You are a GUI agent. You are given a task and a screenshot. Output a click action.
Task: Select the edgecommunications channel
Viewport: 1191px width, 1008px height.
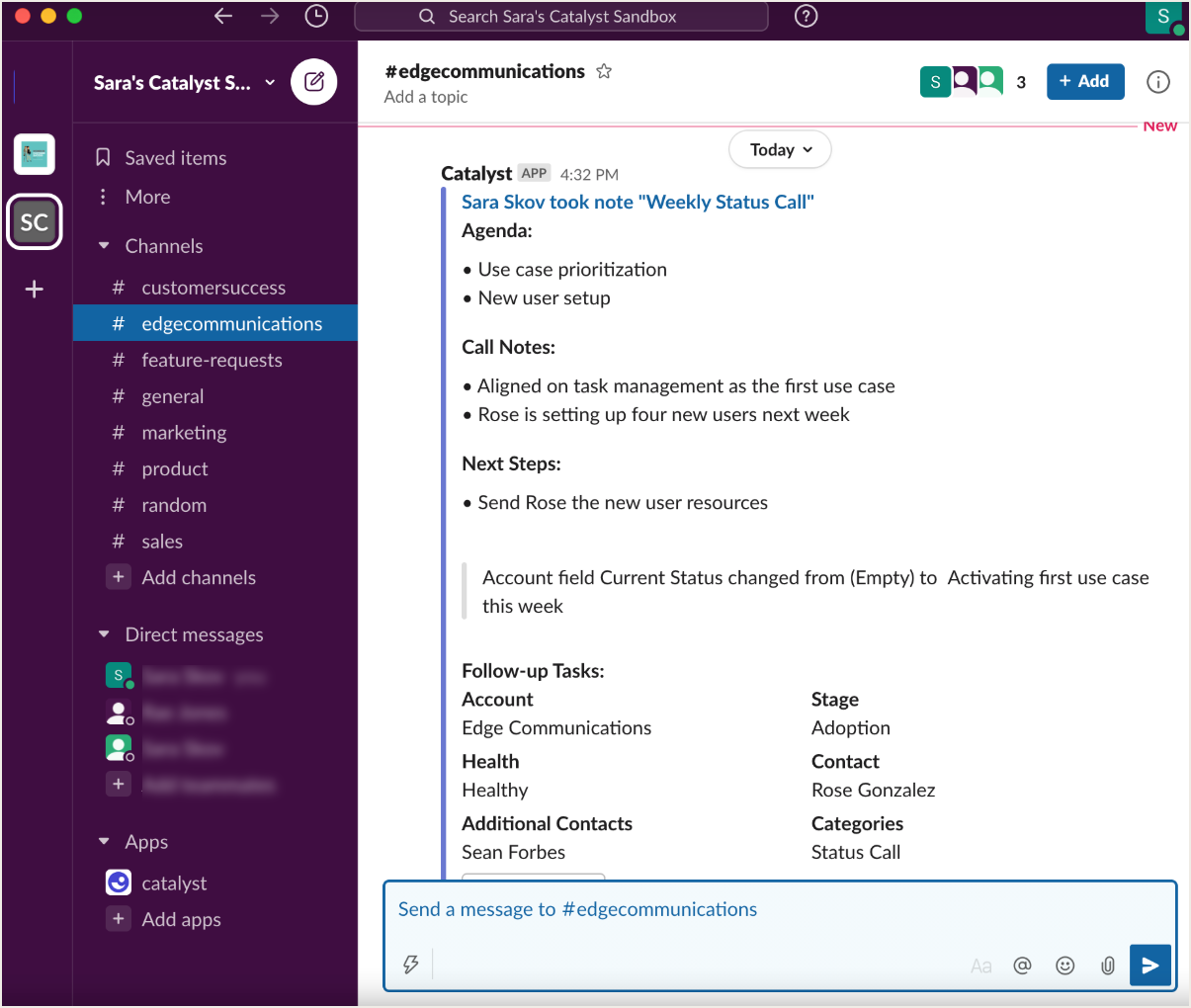215,324
